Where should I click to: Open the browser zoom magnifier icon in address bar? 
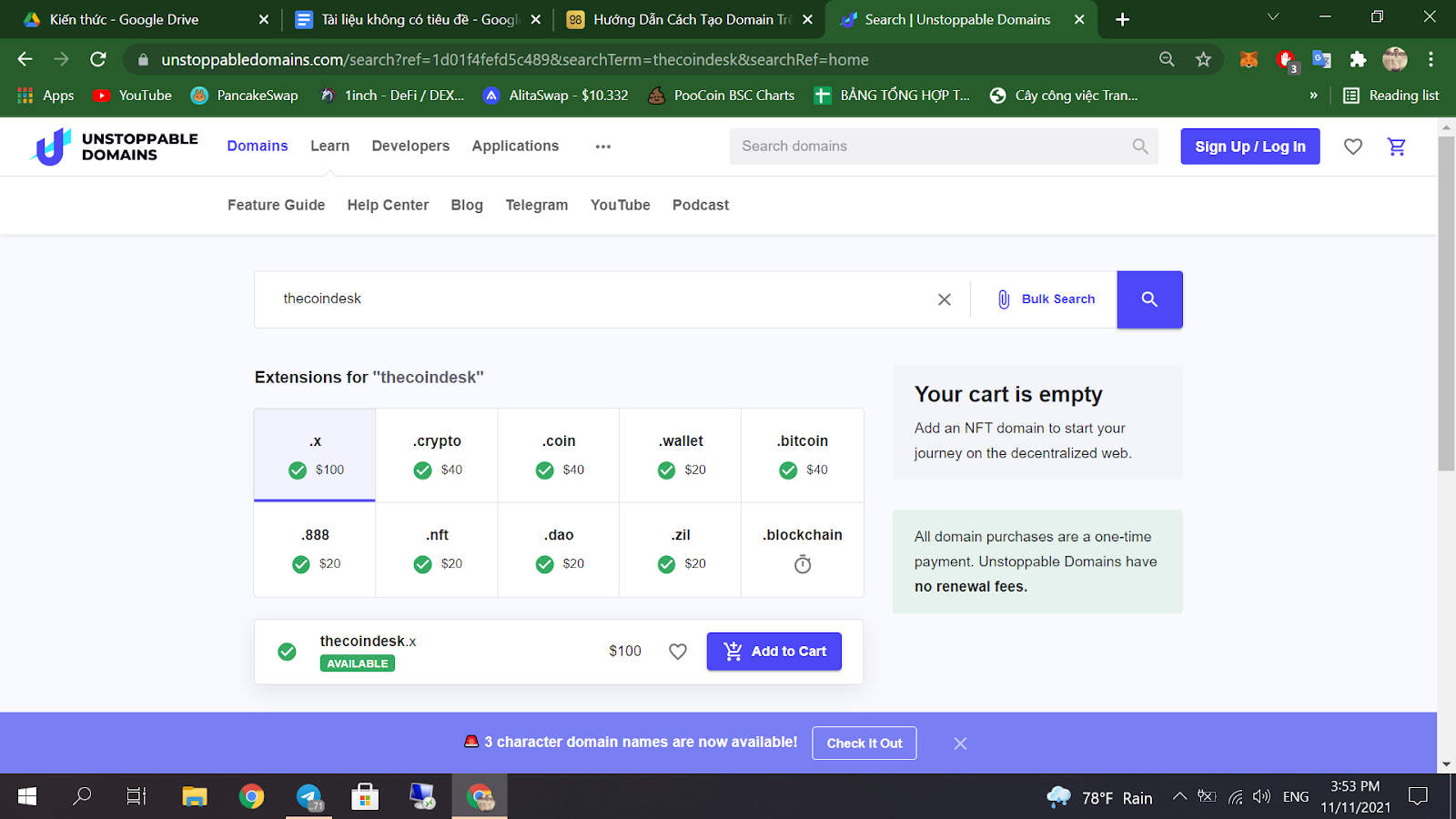[x=1167, y=59]
